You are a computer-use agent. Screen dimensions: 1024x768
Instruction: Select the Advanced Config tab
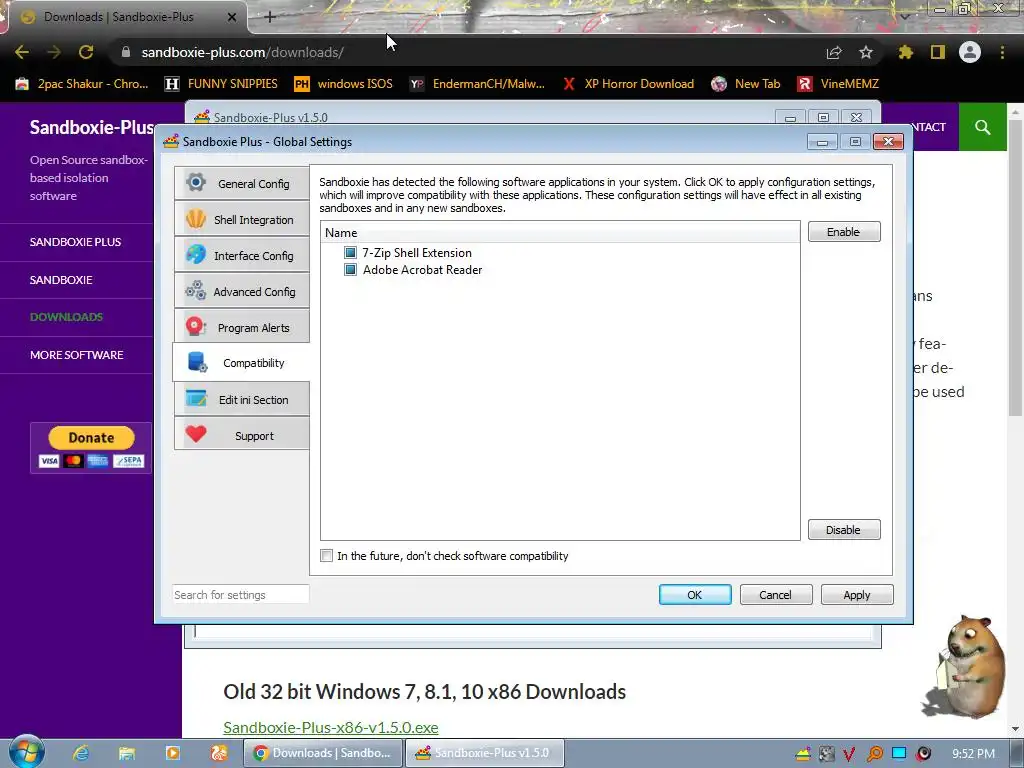[241, 291]
